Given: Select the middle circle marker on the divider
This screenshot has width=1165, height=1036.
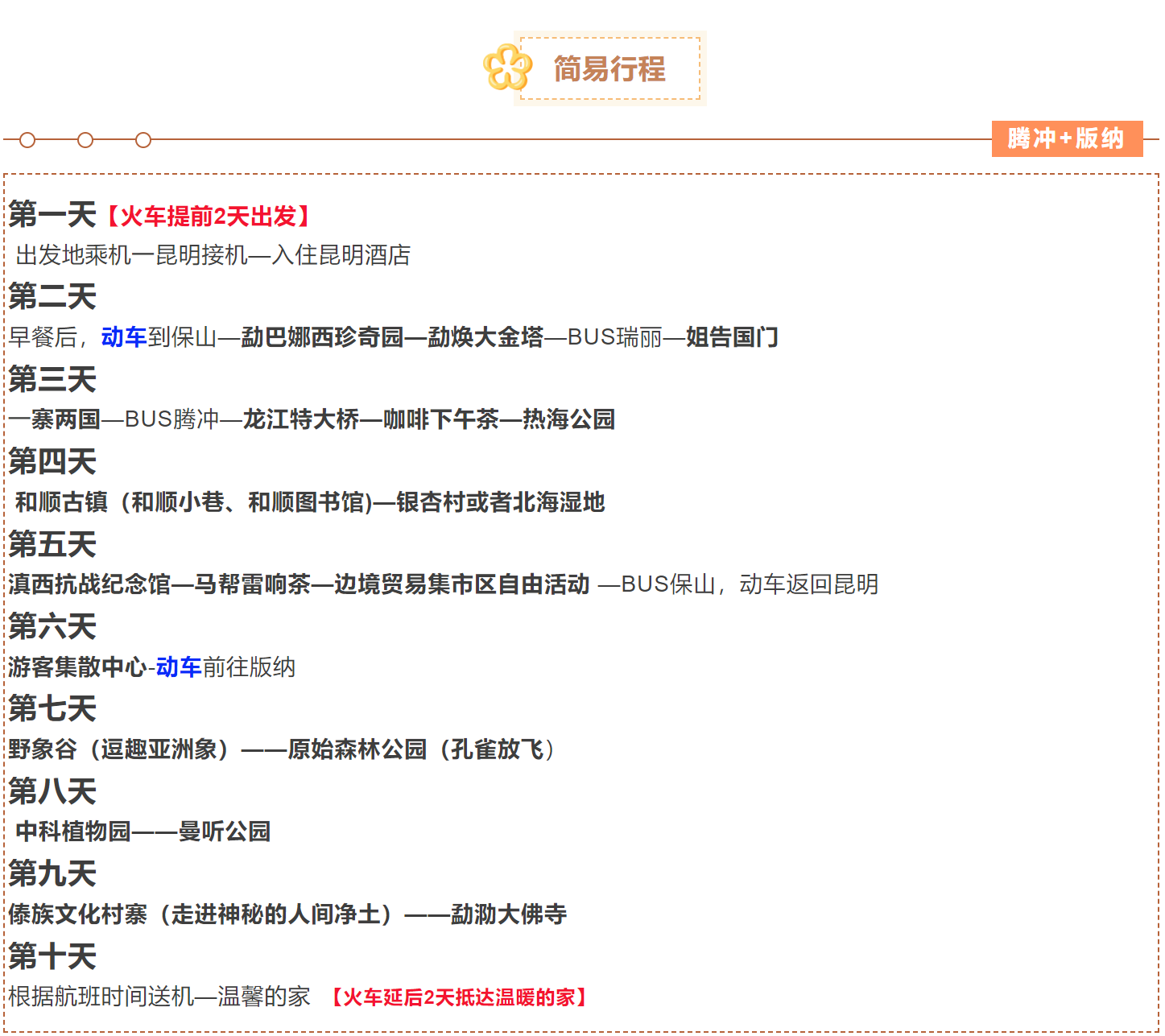Looking at the screenshot, I should tap(85, 140).
